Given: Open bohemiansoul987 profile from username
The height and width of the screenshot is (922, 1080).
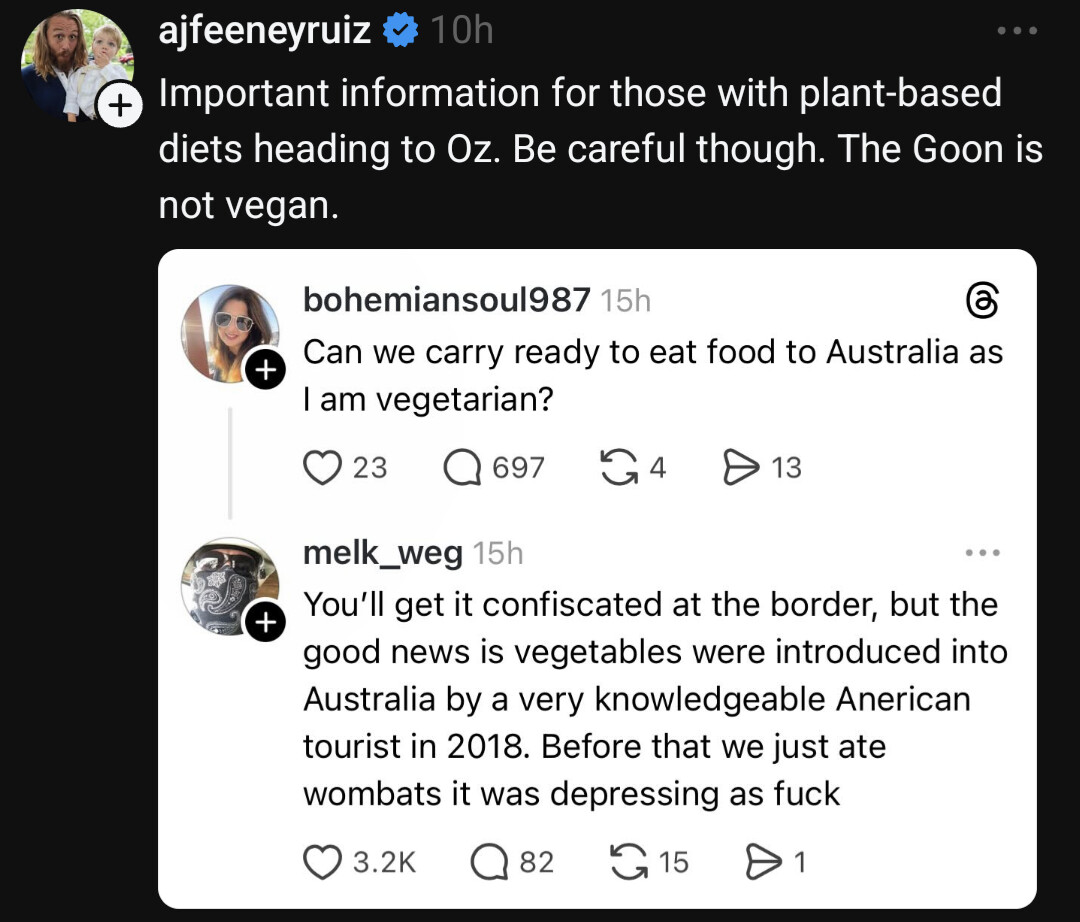Looking at the screenshot, I should point(446,300).
